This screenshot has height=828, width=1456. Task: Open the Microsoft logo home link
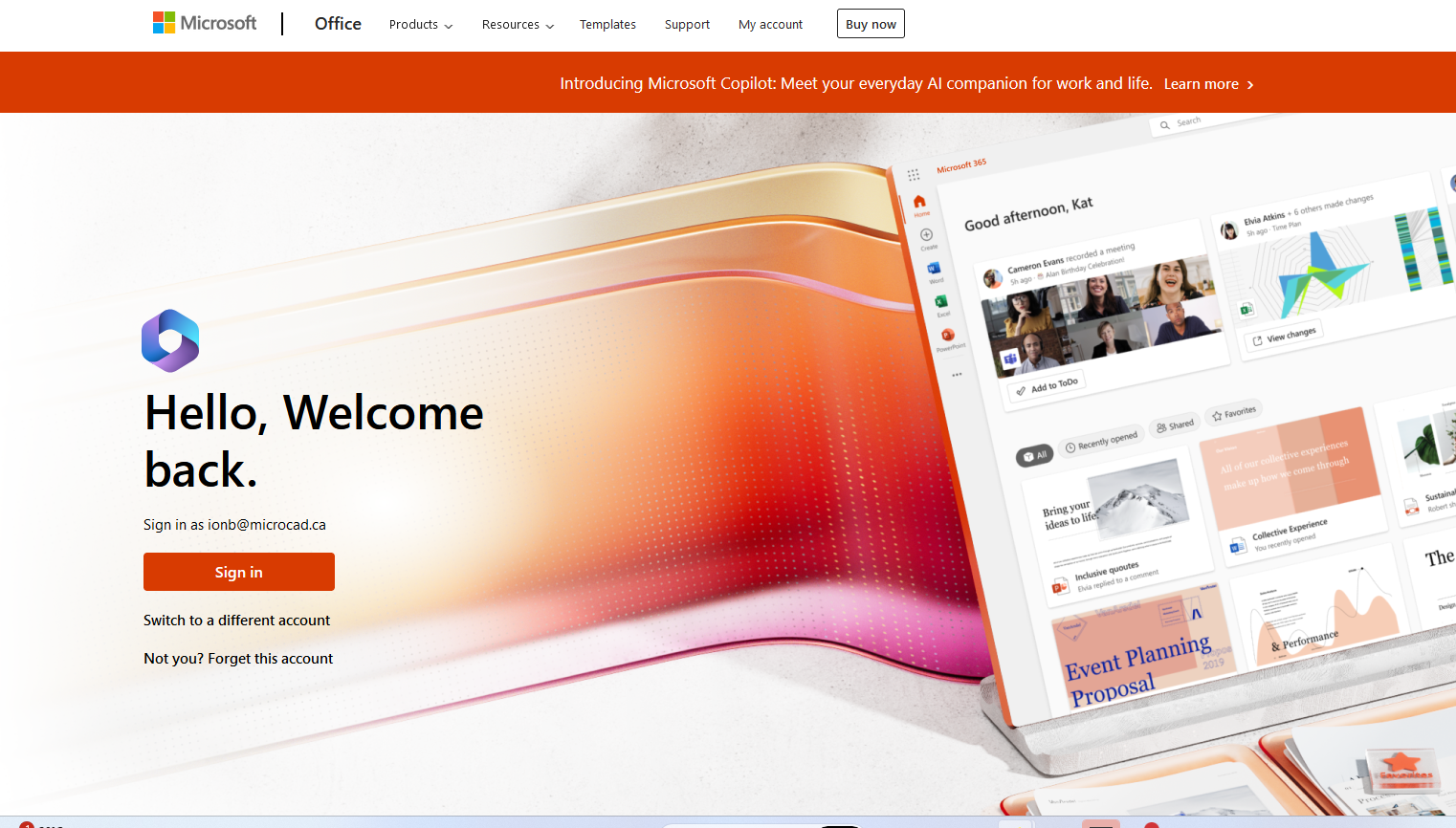(x=205, y=23)
